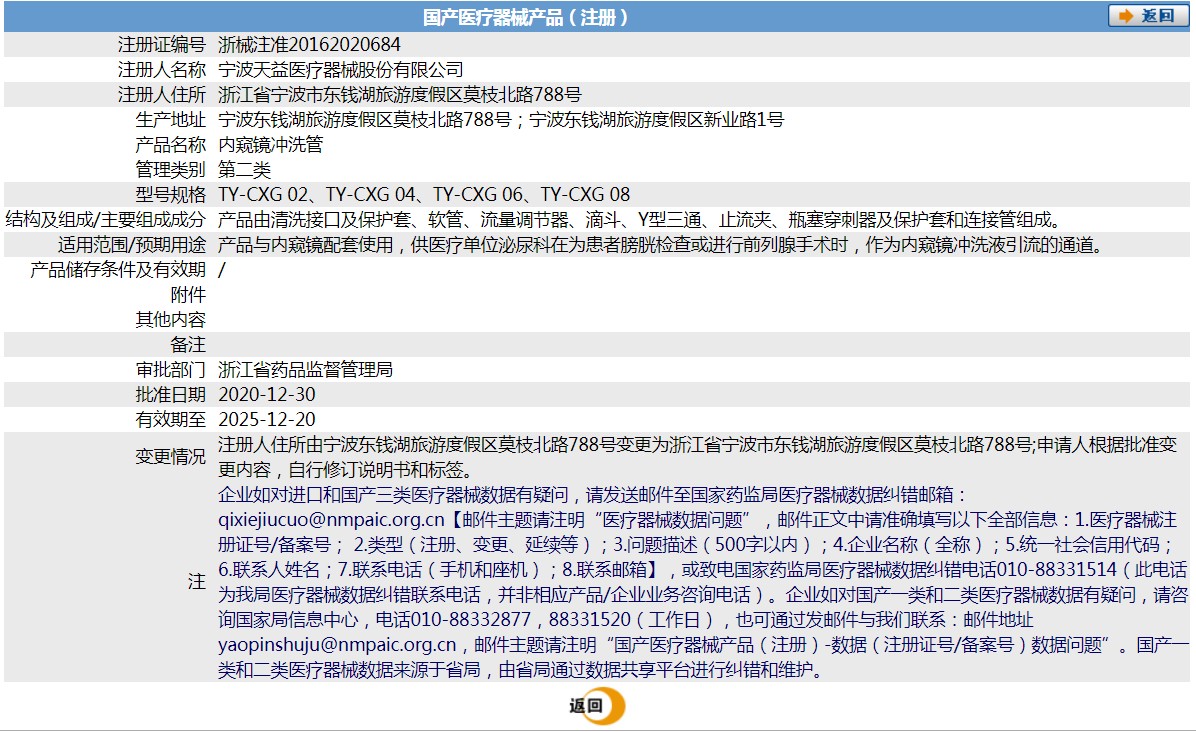Select the product structure description text
Screen dimensions: 1196x732
click(x=641, y=220)
